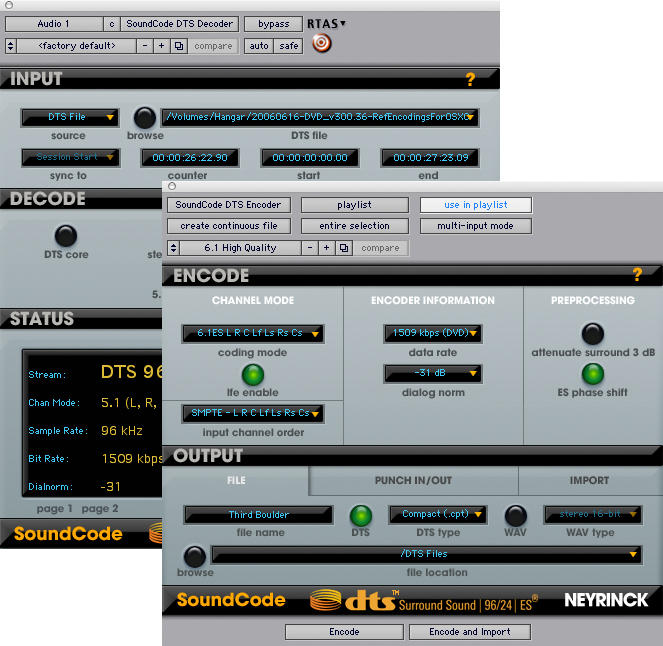Open the DTS type Compact (.cpt) dropdown
This screenshot has width=663, height=646.
[x=437, y=514]
